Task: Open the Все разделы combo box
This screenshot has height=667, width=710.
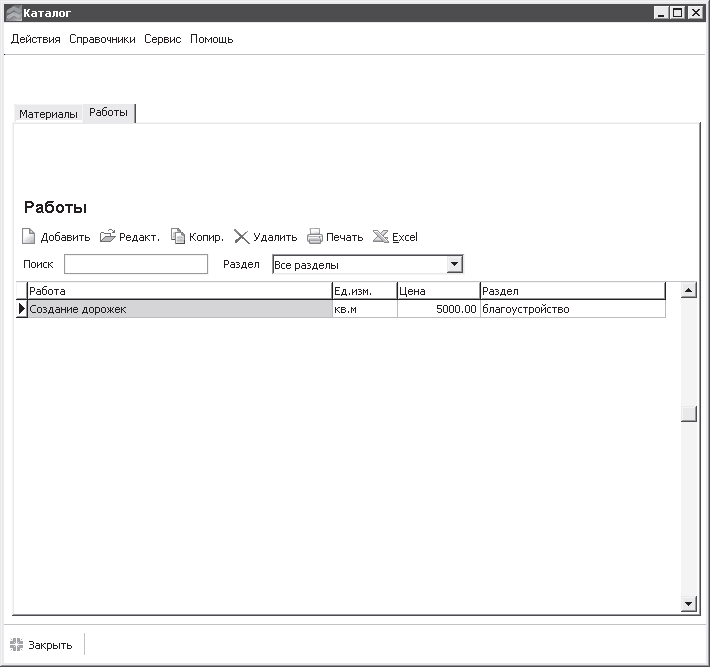Action: point(368,264)
